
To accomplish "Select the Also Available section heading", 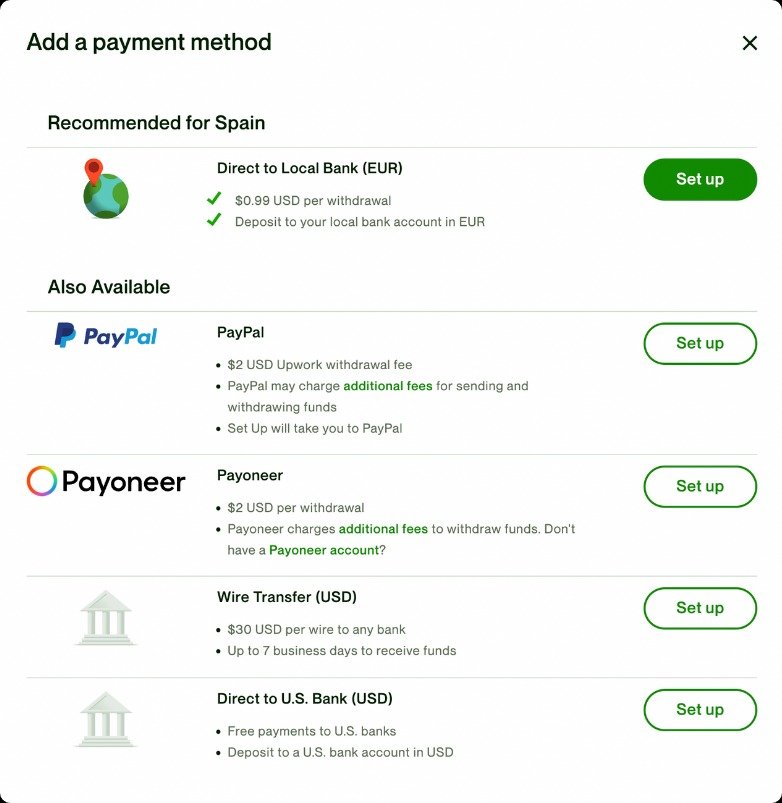I will [111, 286].
